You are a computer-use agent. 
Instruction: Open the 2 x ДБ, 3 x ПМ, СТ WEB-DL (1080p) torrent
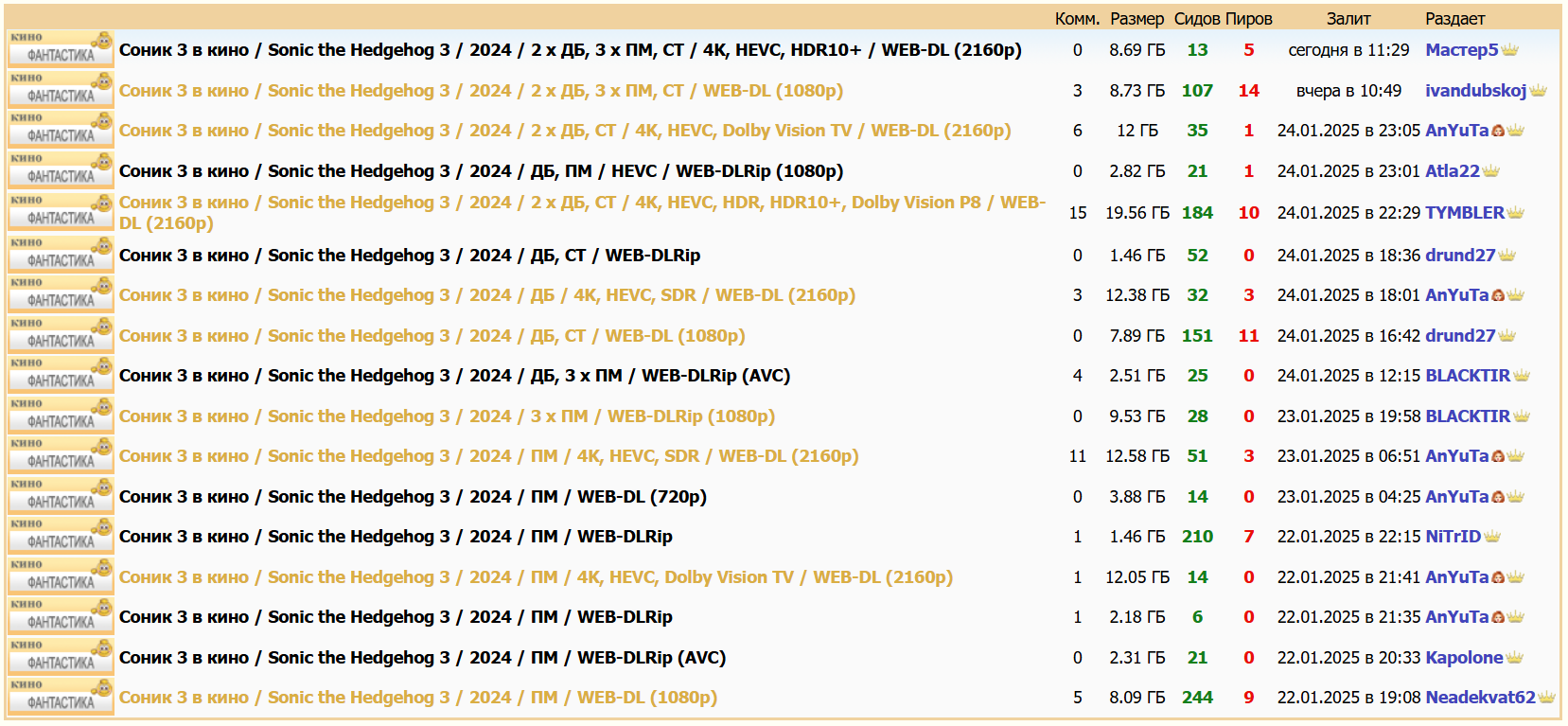tap(481, 90)
